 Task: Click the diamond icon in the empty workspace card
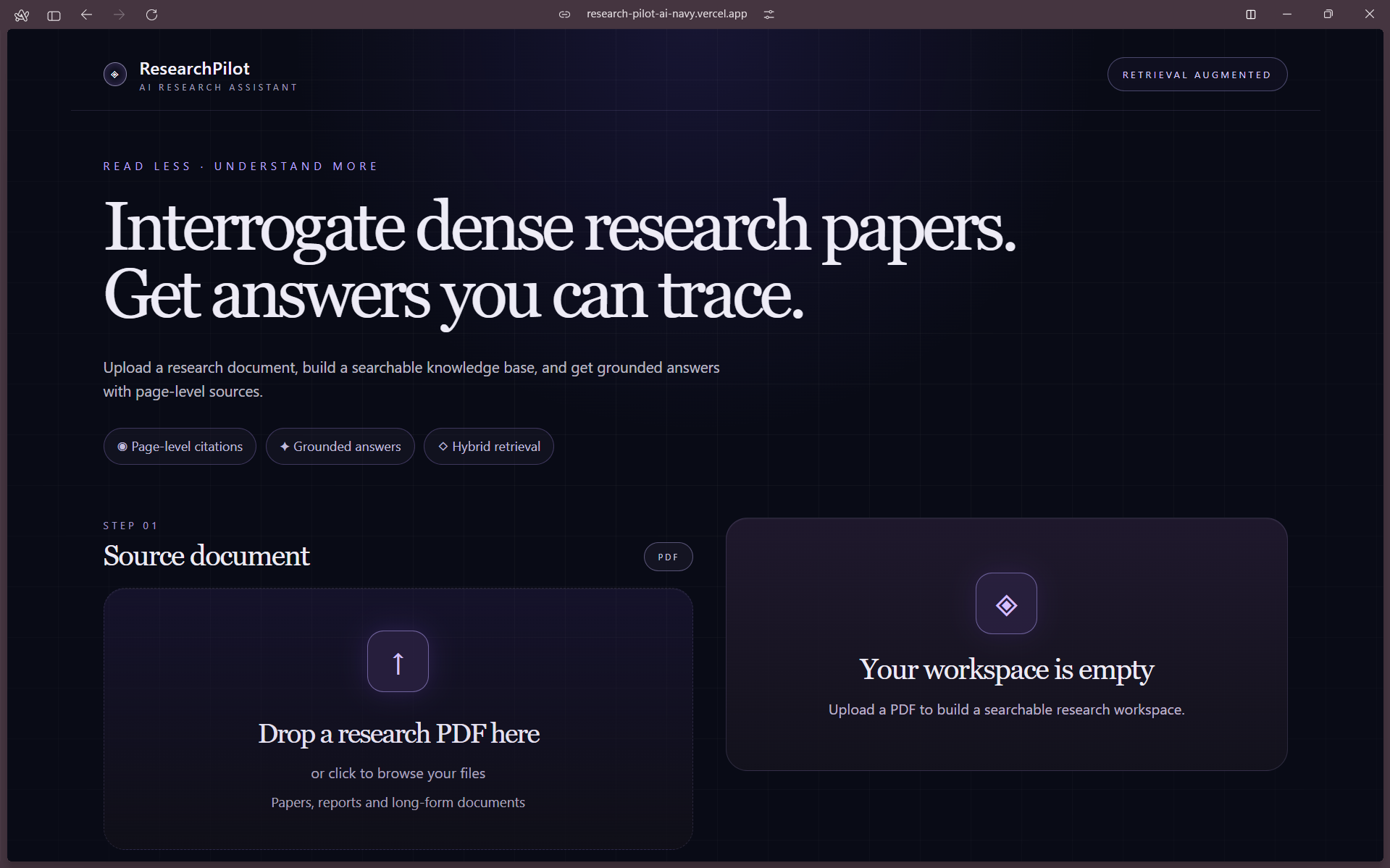coord(1006,604)
